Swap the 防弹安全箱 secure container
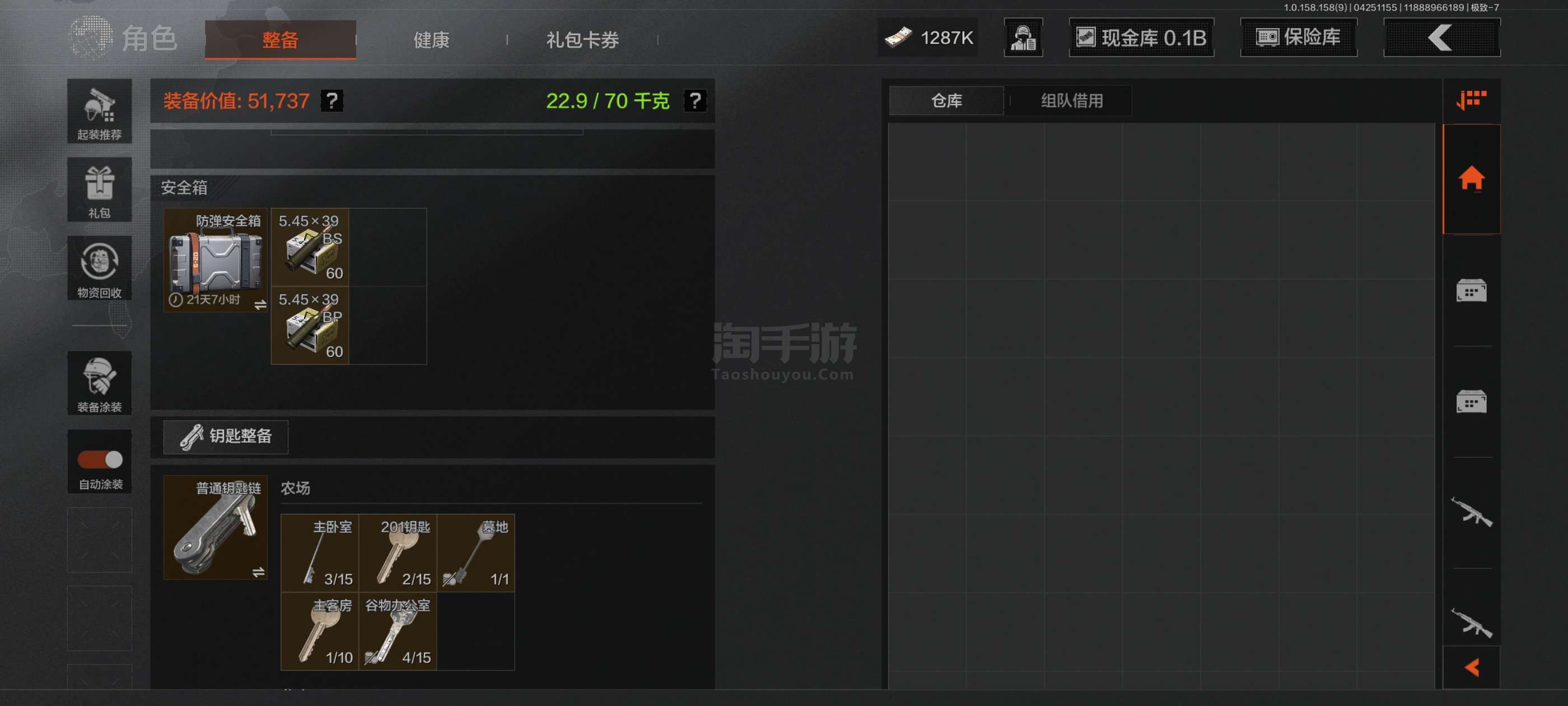This screenshot has height=706, width=1568. pyautogui.click(x=260, y=305)
